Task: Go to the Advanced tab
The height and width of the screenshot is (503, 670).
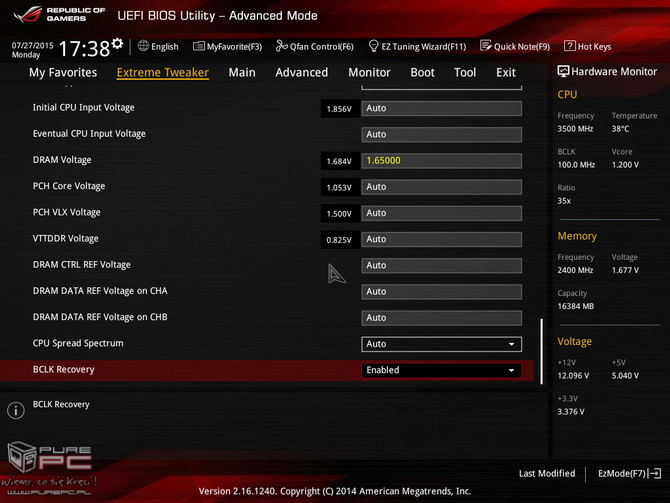Action: 302,73
